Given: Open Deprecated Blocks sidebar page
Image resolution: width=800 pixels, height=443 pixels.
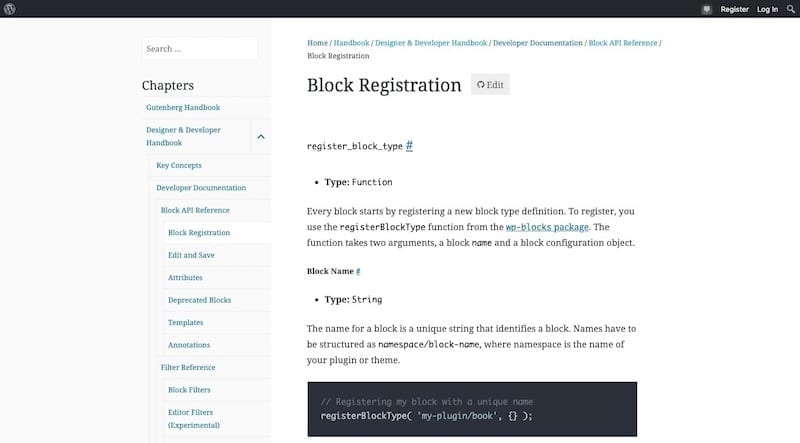Looking at the screenshot, I should [199, 300].
